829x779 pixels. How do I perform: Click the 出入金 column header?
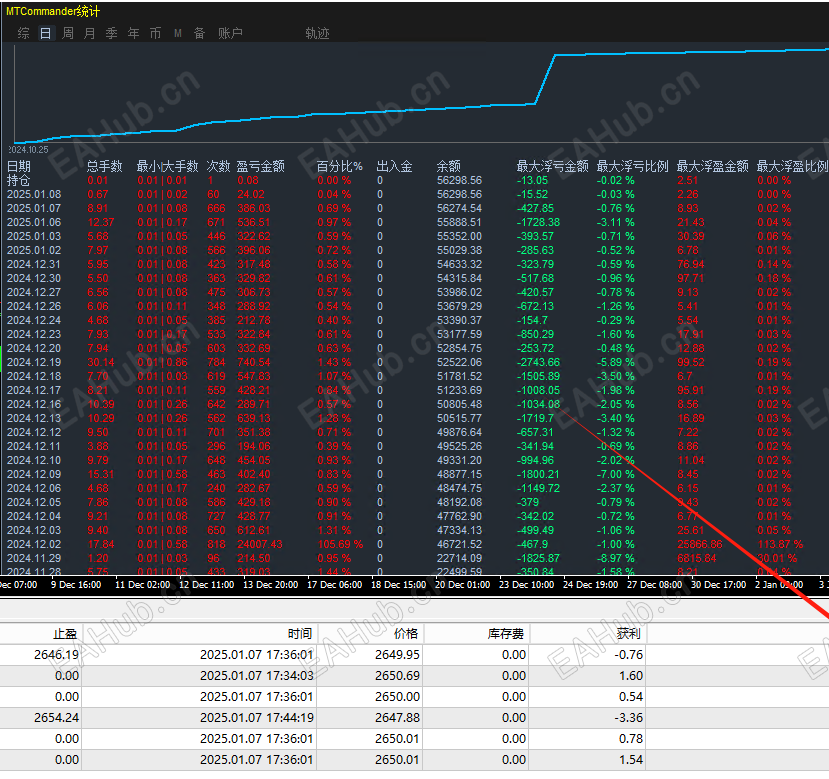coord(394,167)
